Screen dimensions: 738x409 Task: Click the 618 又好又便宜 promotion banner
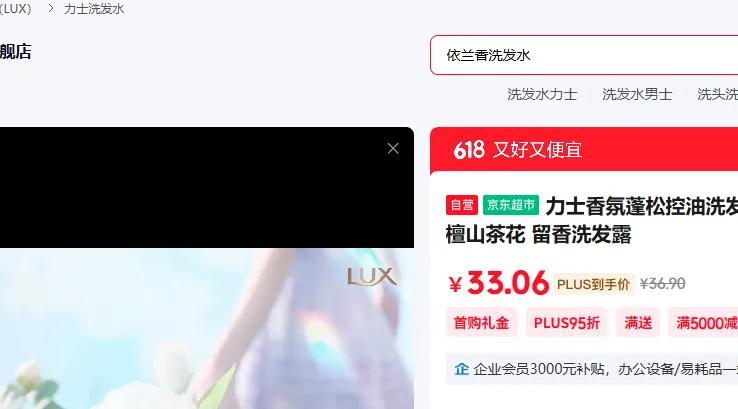tap(584, 150)
